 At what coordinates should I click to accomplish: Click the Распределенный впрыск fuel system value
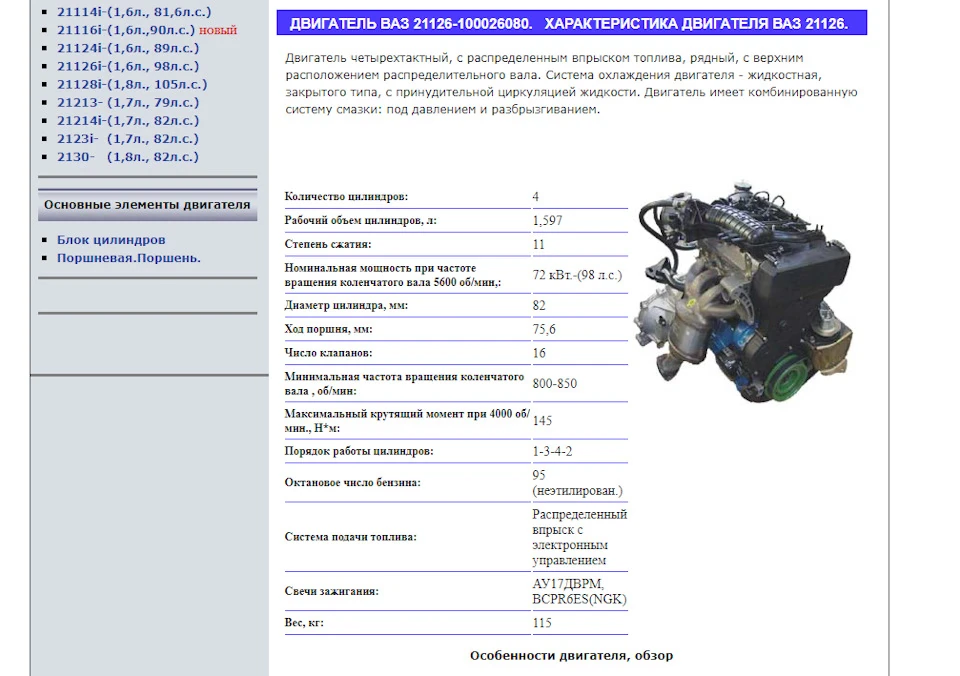tap(580, 537)
